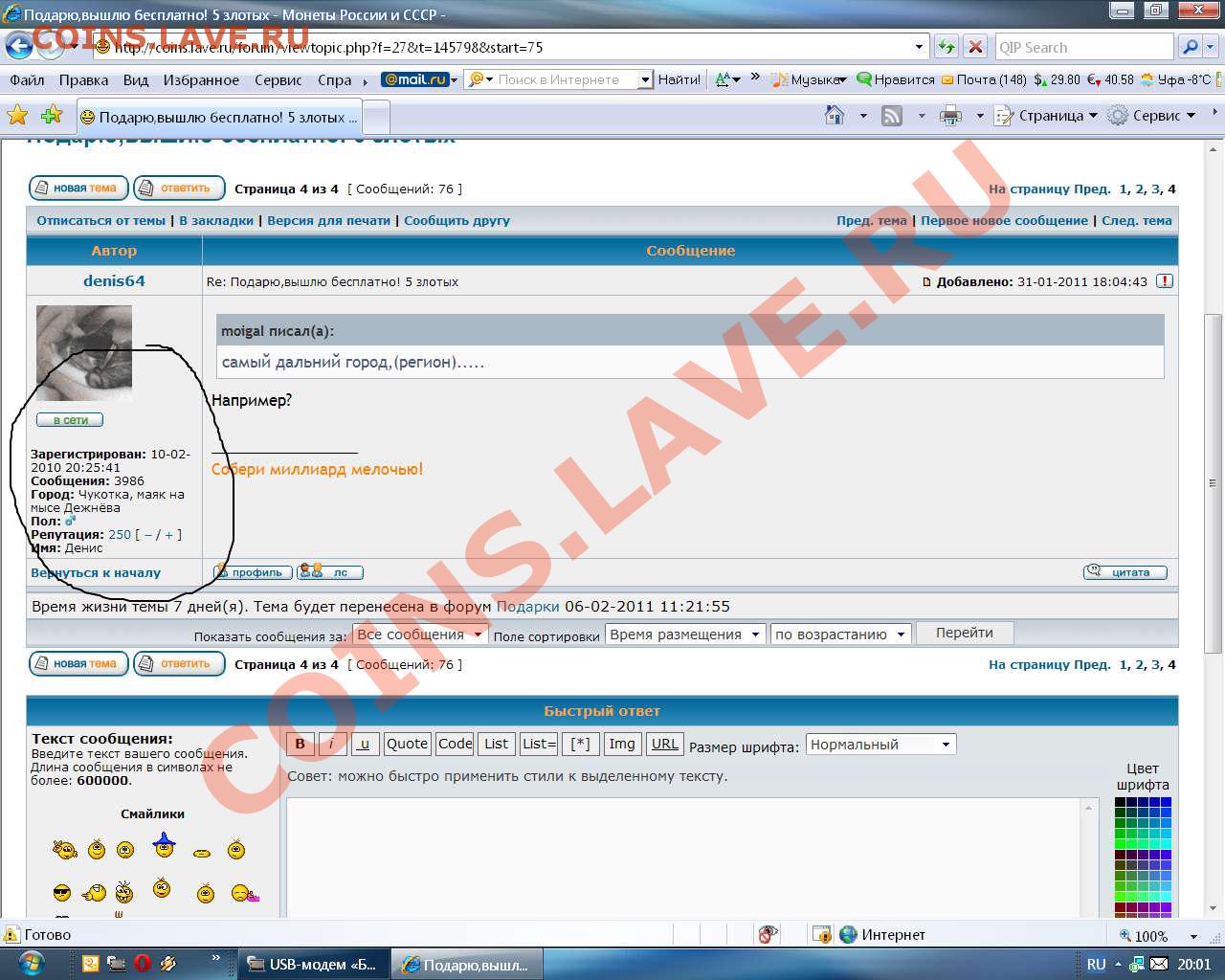Click the smiley holding a pink flower
This screenshot has width=1225, height=980.
pyautogui.click(x=244, y=894)
